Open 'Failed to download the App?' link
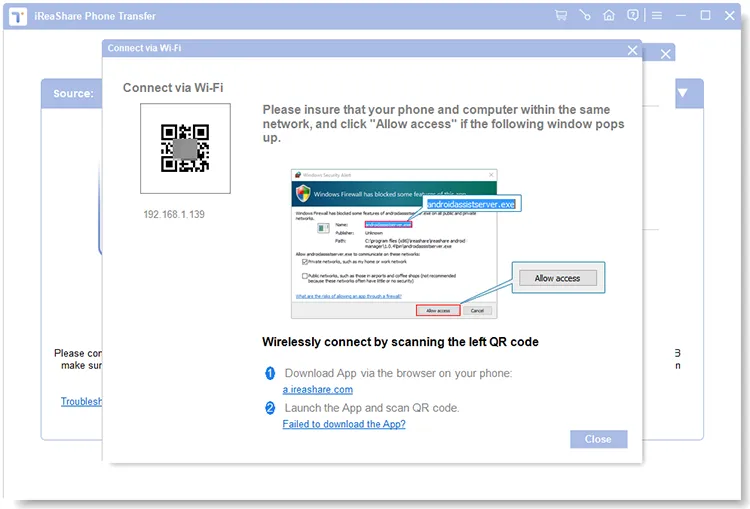Image resolution: width=750 pixels, height=509 pixels. click(344, 424)
